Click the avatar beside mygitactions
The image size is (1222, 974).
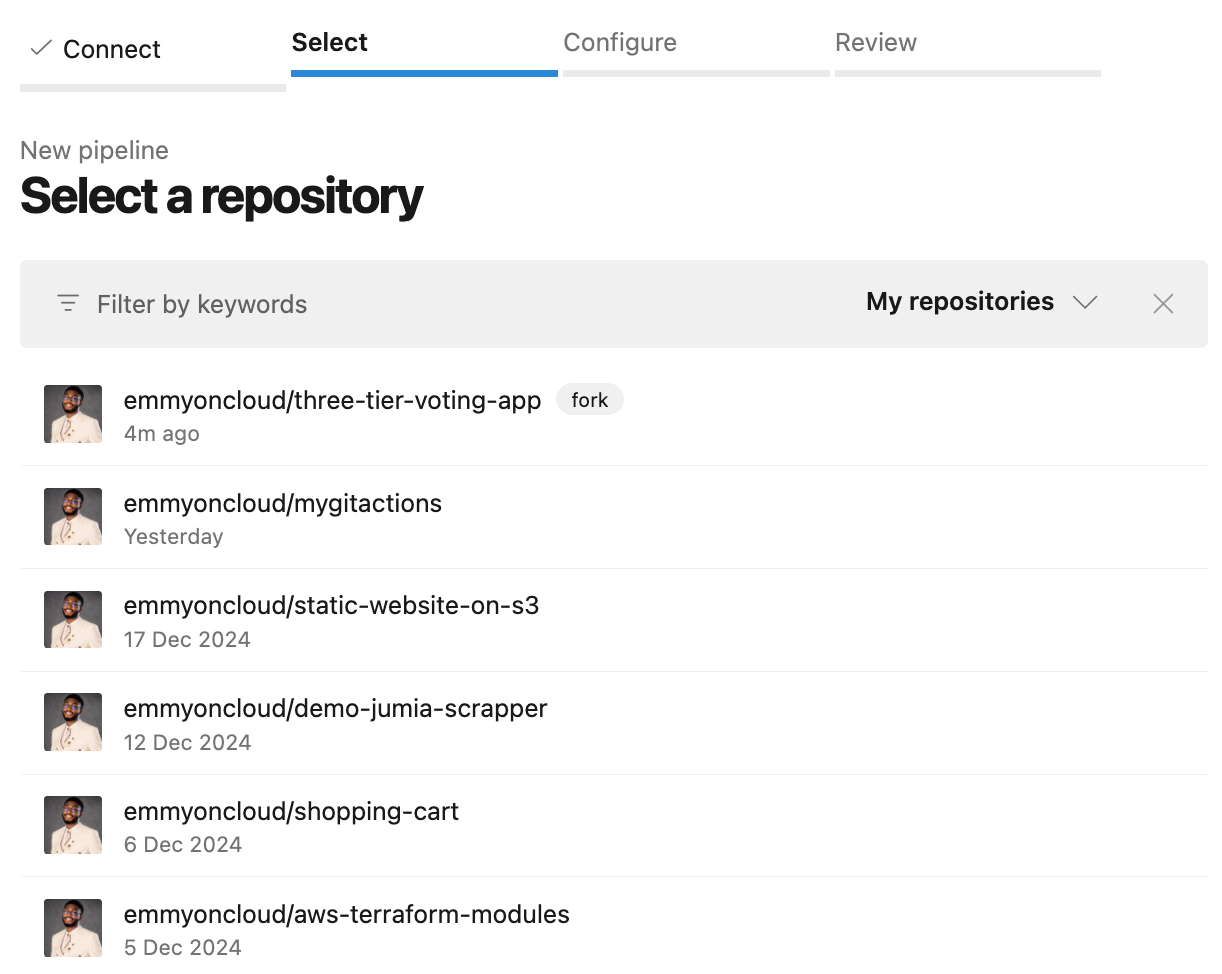click(73, 517)
